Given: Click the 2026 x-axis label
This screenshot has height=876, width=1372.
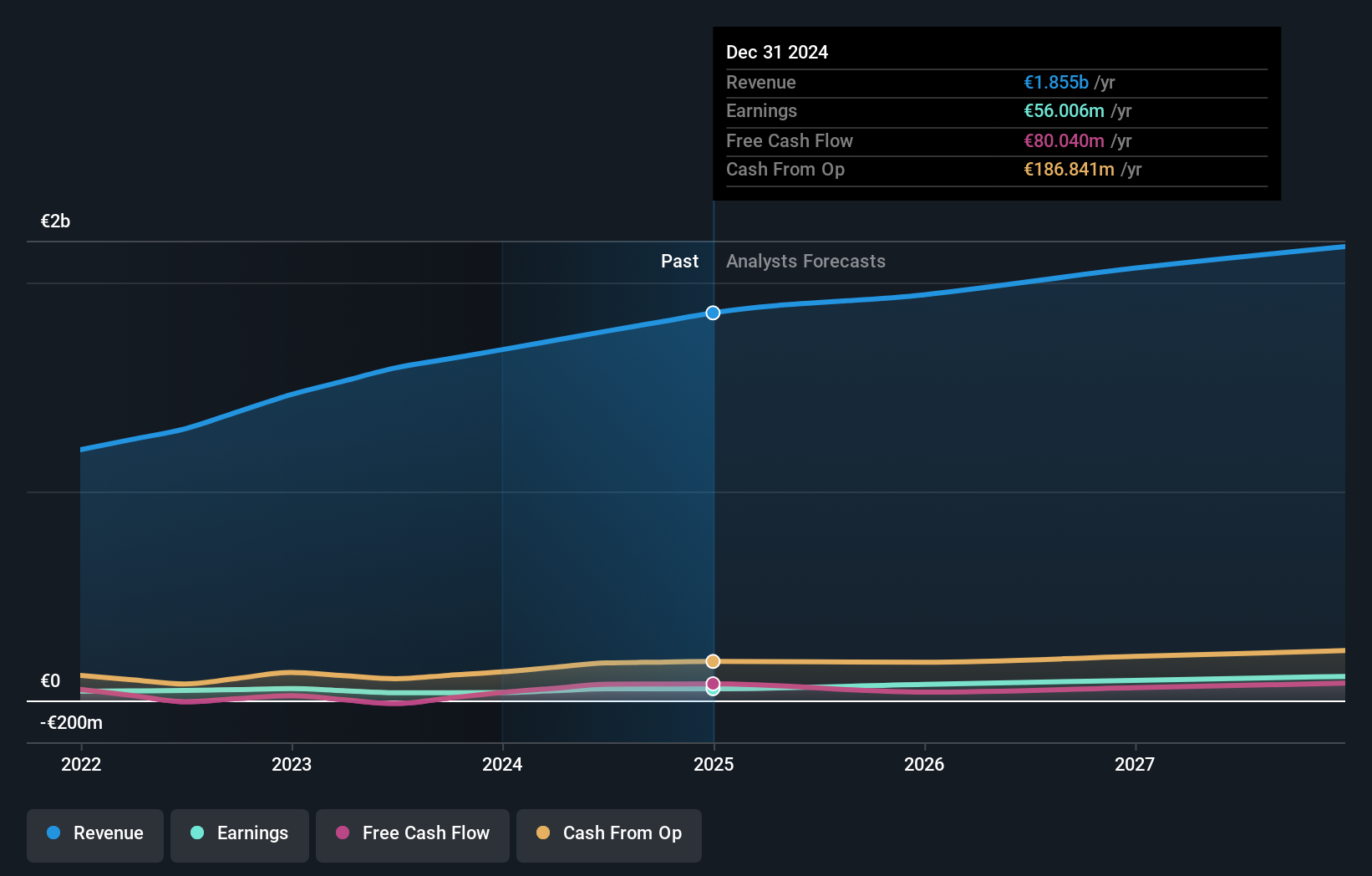Looking at the screenshot, I should click(924, 764).
